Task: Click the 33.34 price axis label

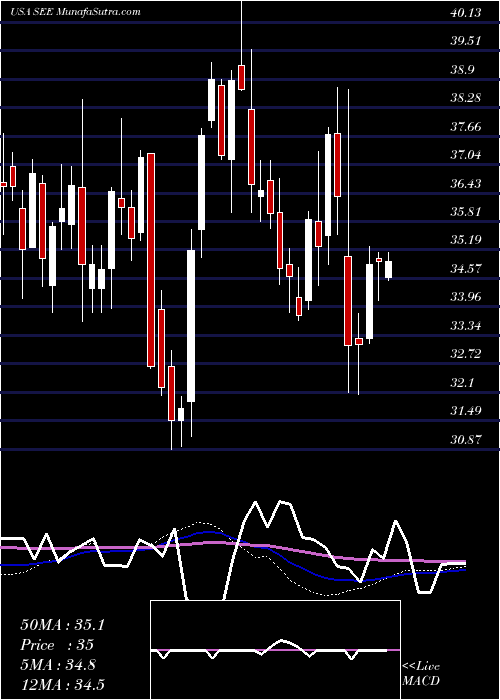Action: (466, 325)
